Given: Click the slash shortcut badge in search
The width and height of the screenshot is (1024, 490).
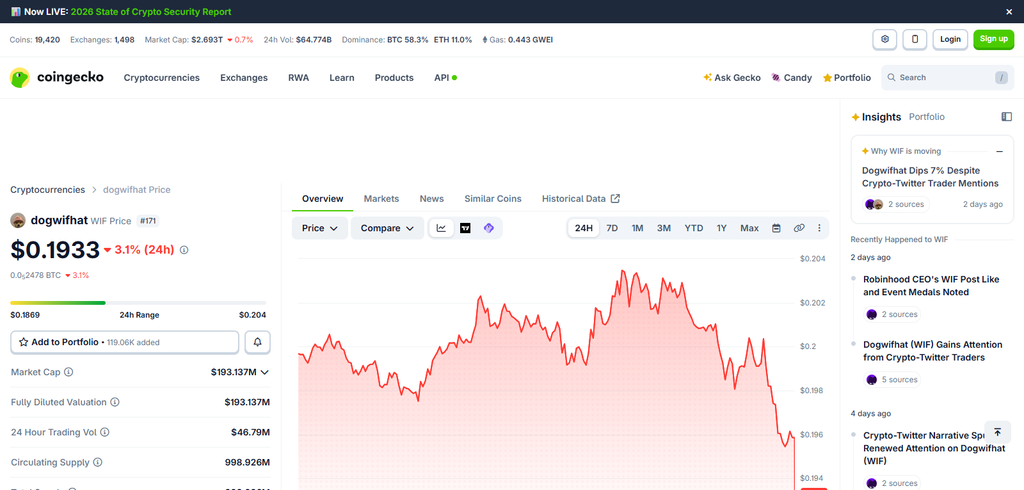Looking at the screenshot, I should tap(1001, 78).
